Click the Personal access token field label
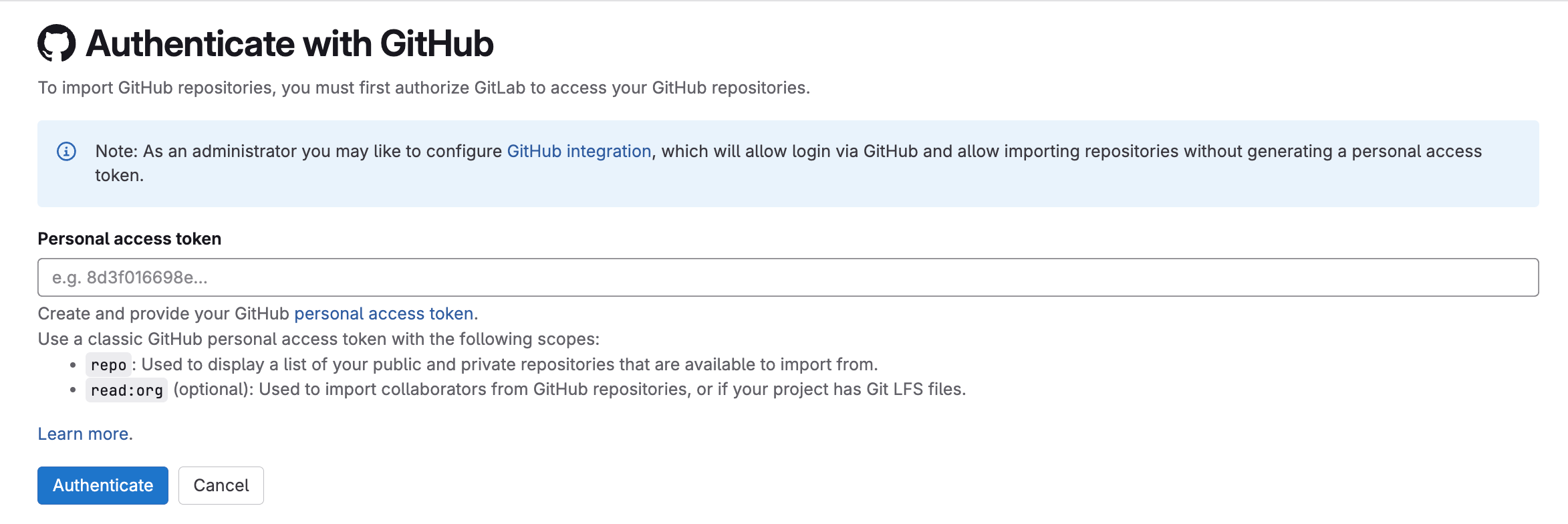Screen dimensions: 1568x524 click(130, 239)
